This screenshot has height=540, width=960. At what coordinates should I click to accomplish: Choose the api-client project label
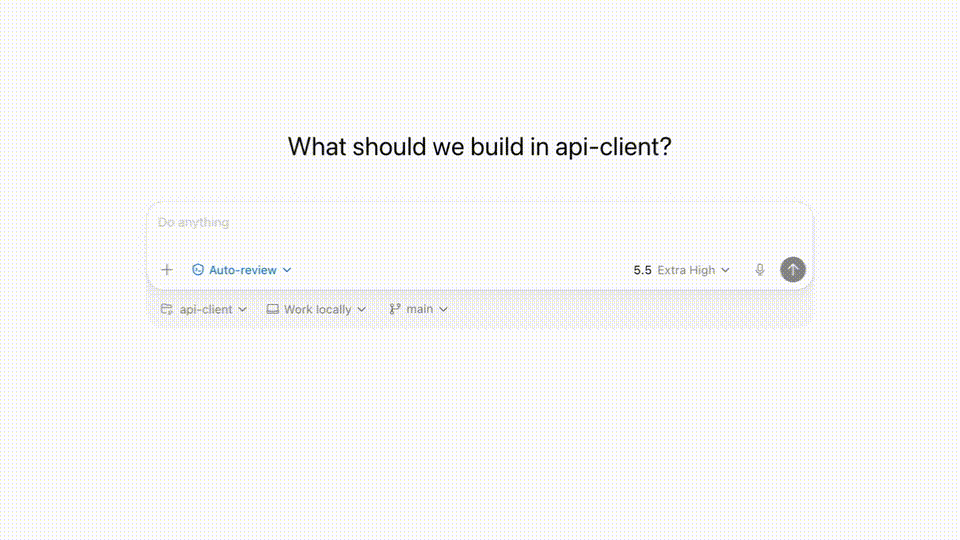tap(206, 309)
